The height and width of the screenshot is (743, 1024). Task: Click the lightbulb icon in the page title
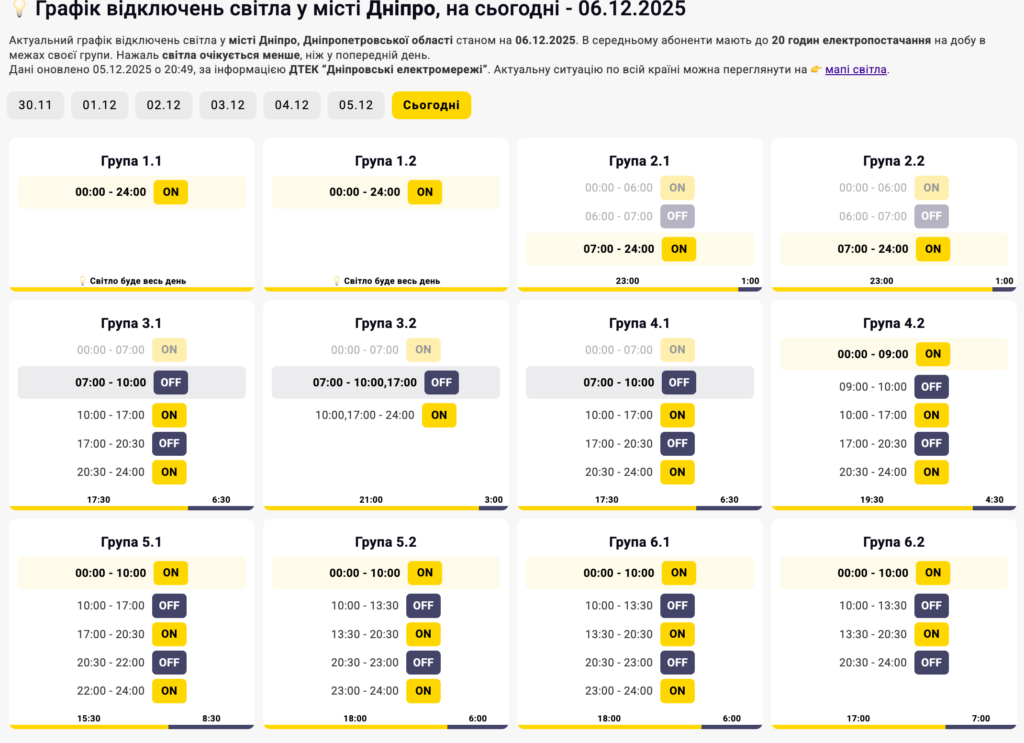point(17,10)
